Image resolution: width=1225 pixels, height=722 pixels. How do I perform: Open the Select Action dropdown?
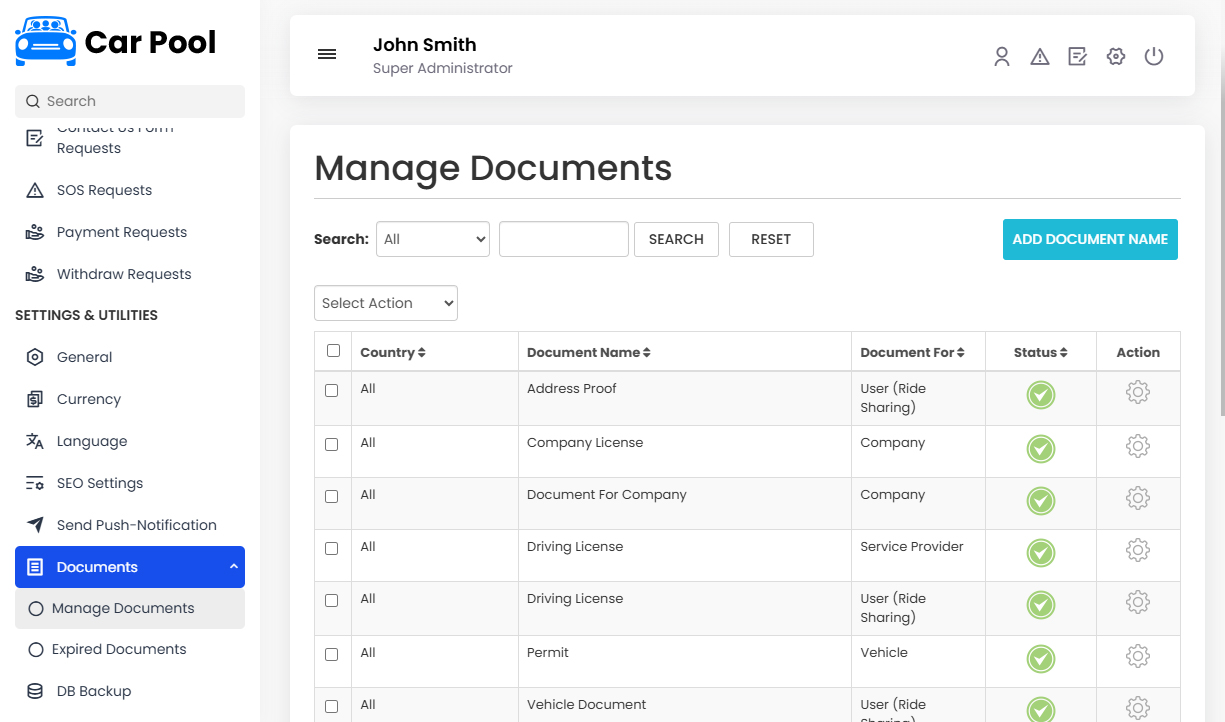pyautogui.click(x=386, y=303)
